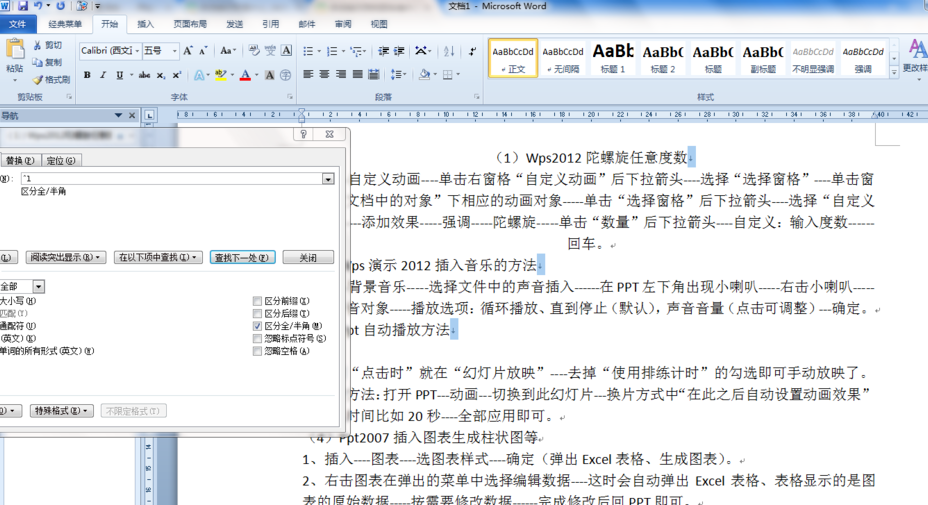
Task: Switch to the 替换 tab in dialog
Action: click(20, 160)
